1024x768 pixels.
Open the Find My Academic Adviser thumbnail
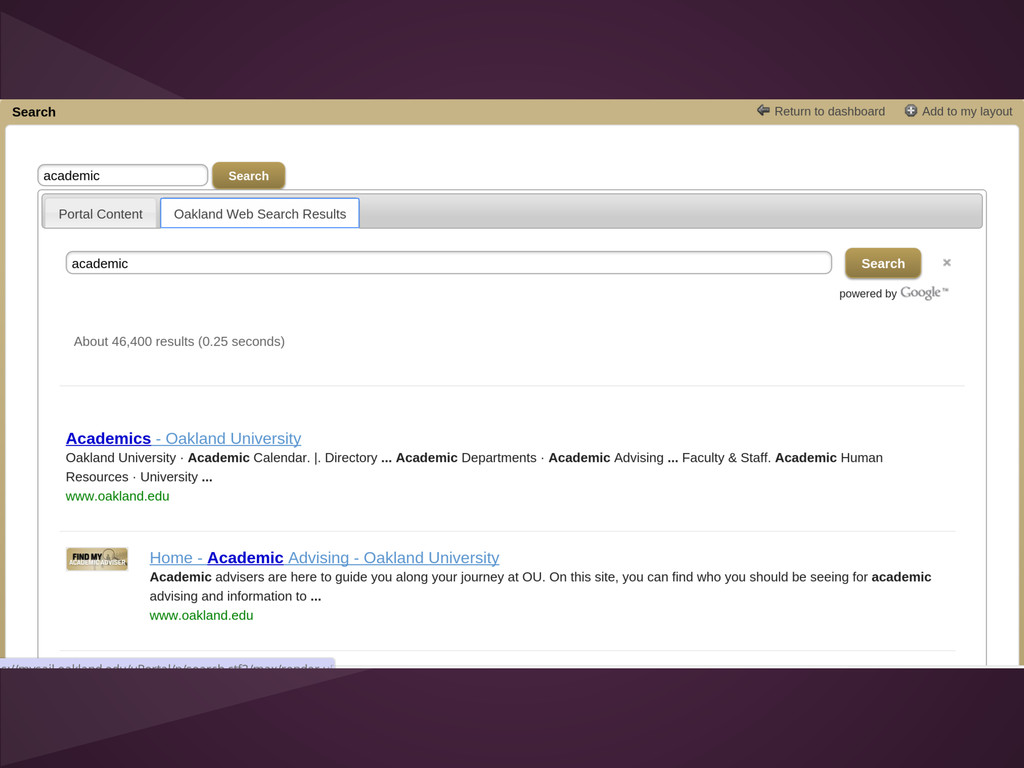click(x=97, y=559)
